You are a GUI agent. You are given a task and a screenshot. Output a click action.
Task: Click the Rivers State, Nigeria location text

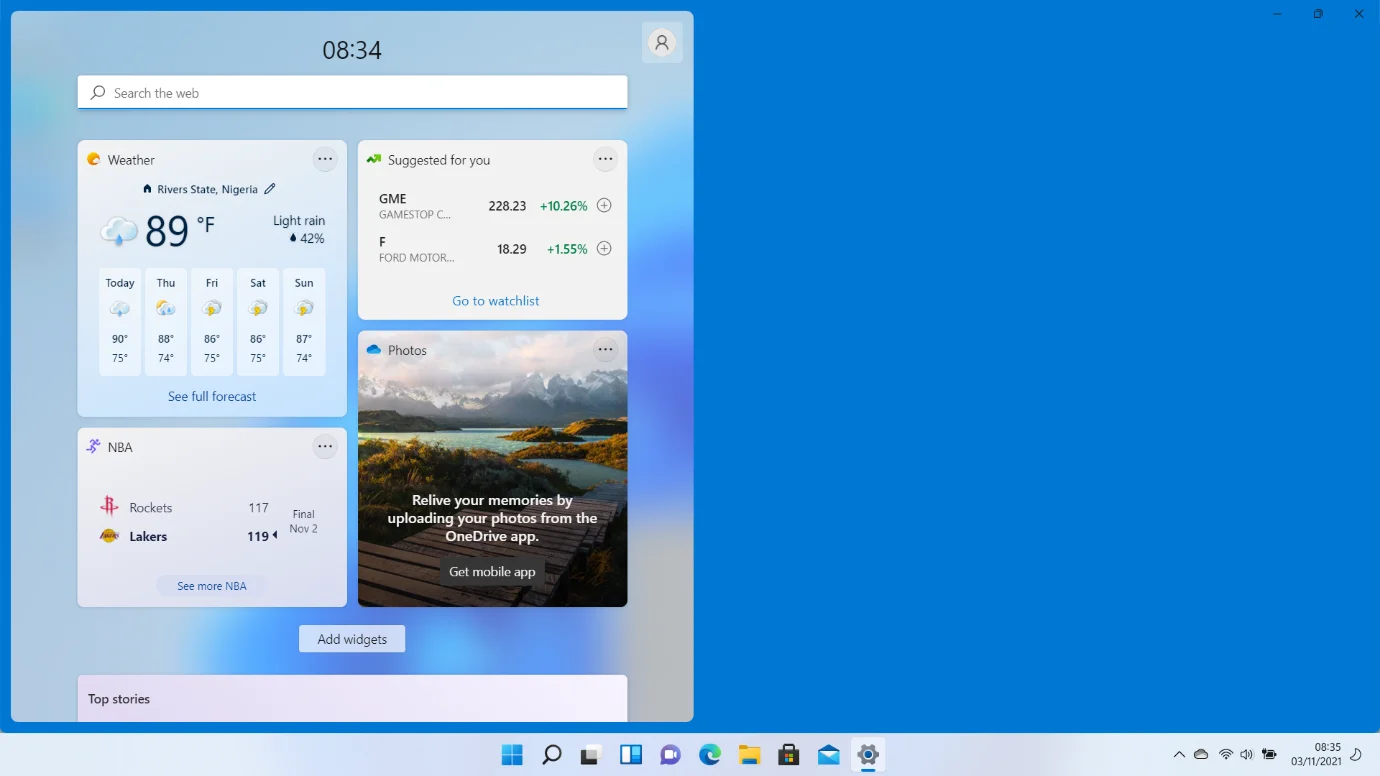coord(207,189)
